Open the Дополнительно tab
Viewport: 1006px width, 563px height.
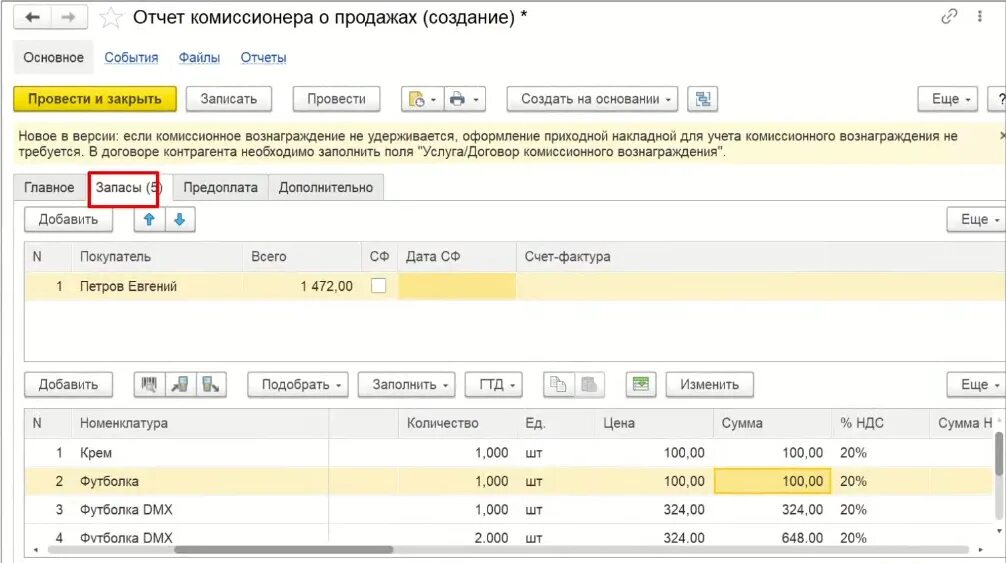click(325, 187)
